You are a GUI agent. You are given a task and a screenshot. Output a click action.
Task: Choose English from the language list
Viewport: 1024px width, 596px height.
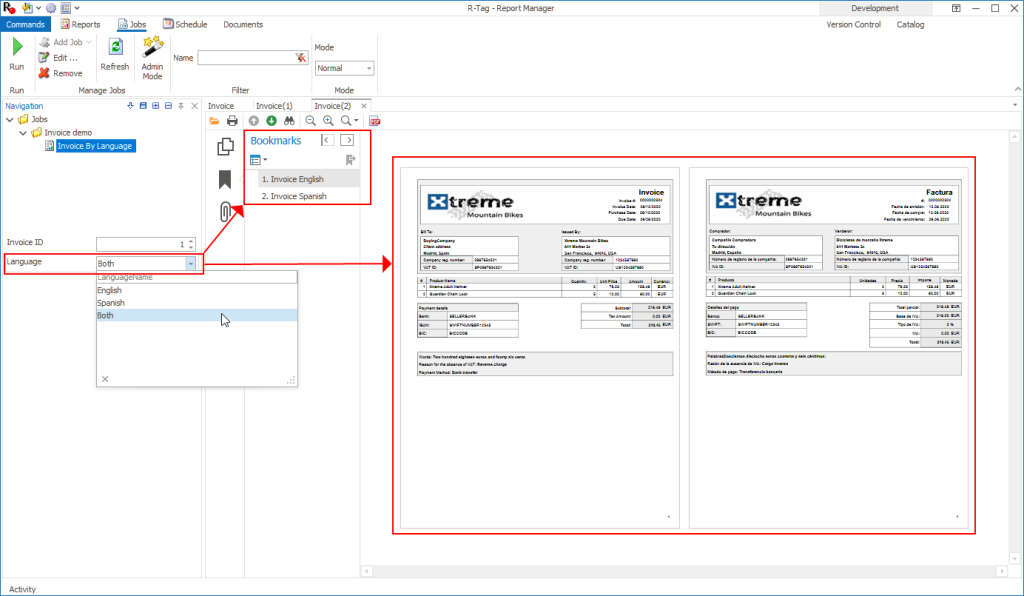(197, 290)
